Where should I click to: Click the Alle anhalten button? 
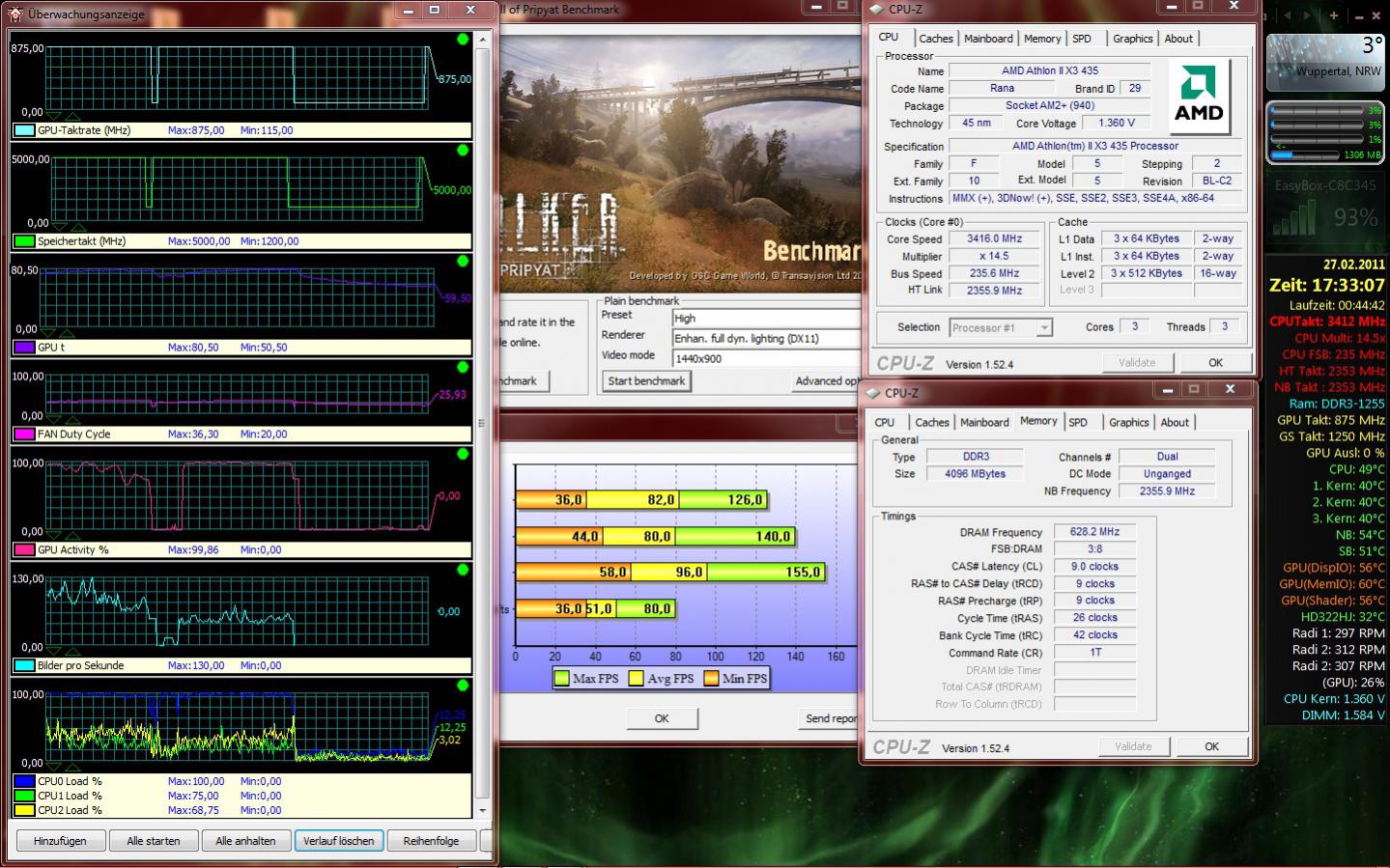245,841
